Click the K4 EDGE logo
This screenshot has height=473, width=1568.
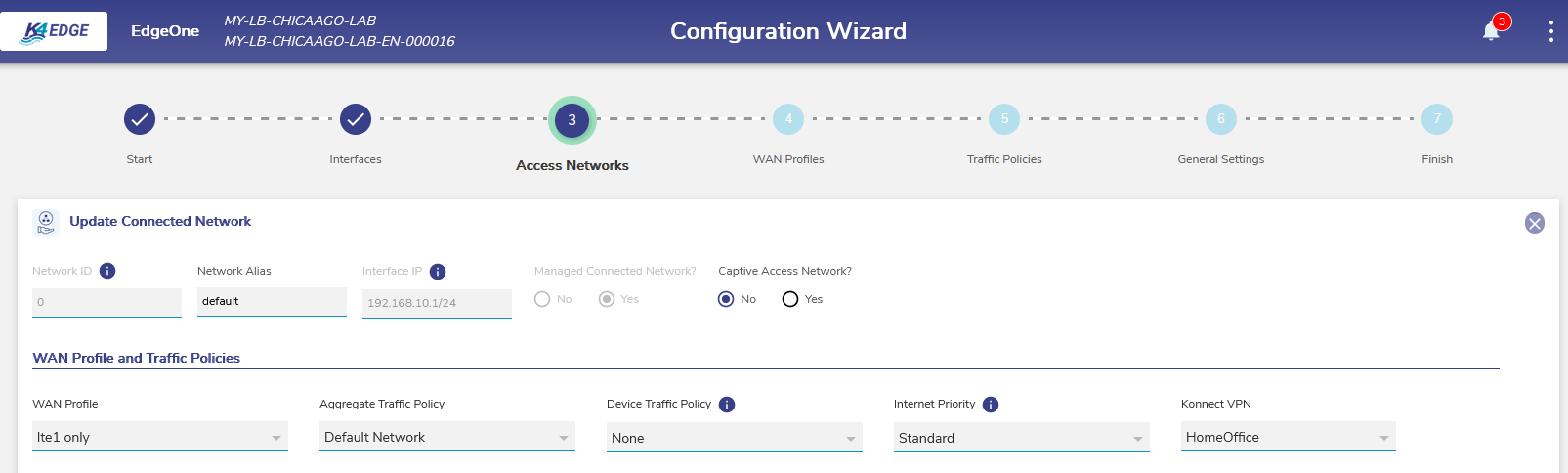pos(54,31)
